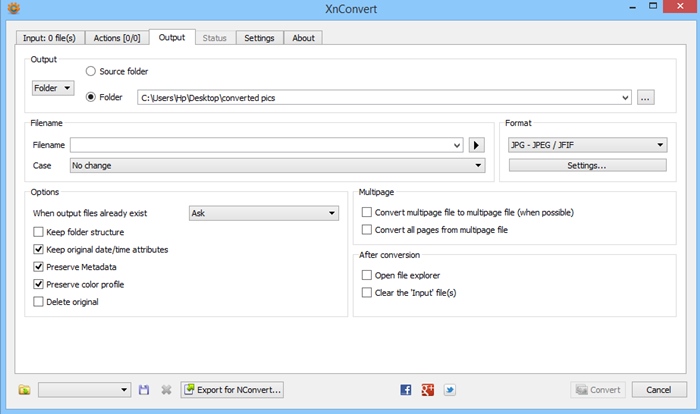700x414 pixels.
Task: Share via the Facebook icon
Action: coord(405,390)
